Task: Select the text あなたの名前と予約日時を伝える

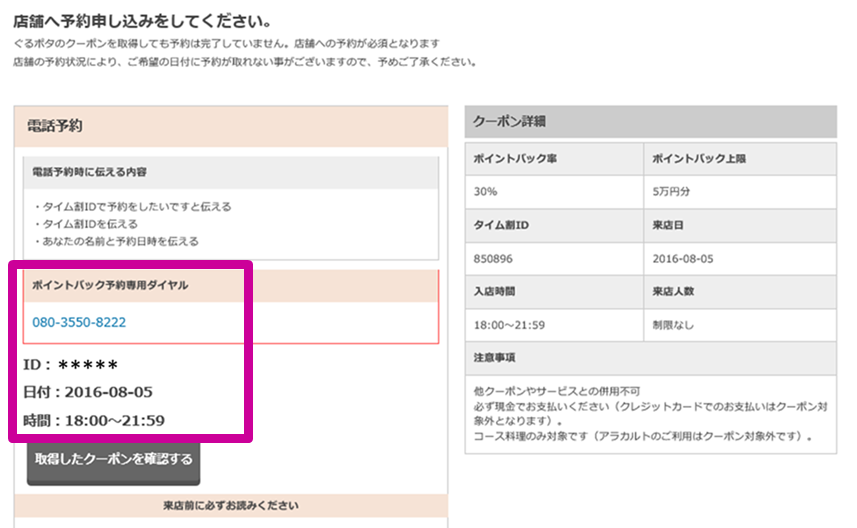Action: point(121,241)
